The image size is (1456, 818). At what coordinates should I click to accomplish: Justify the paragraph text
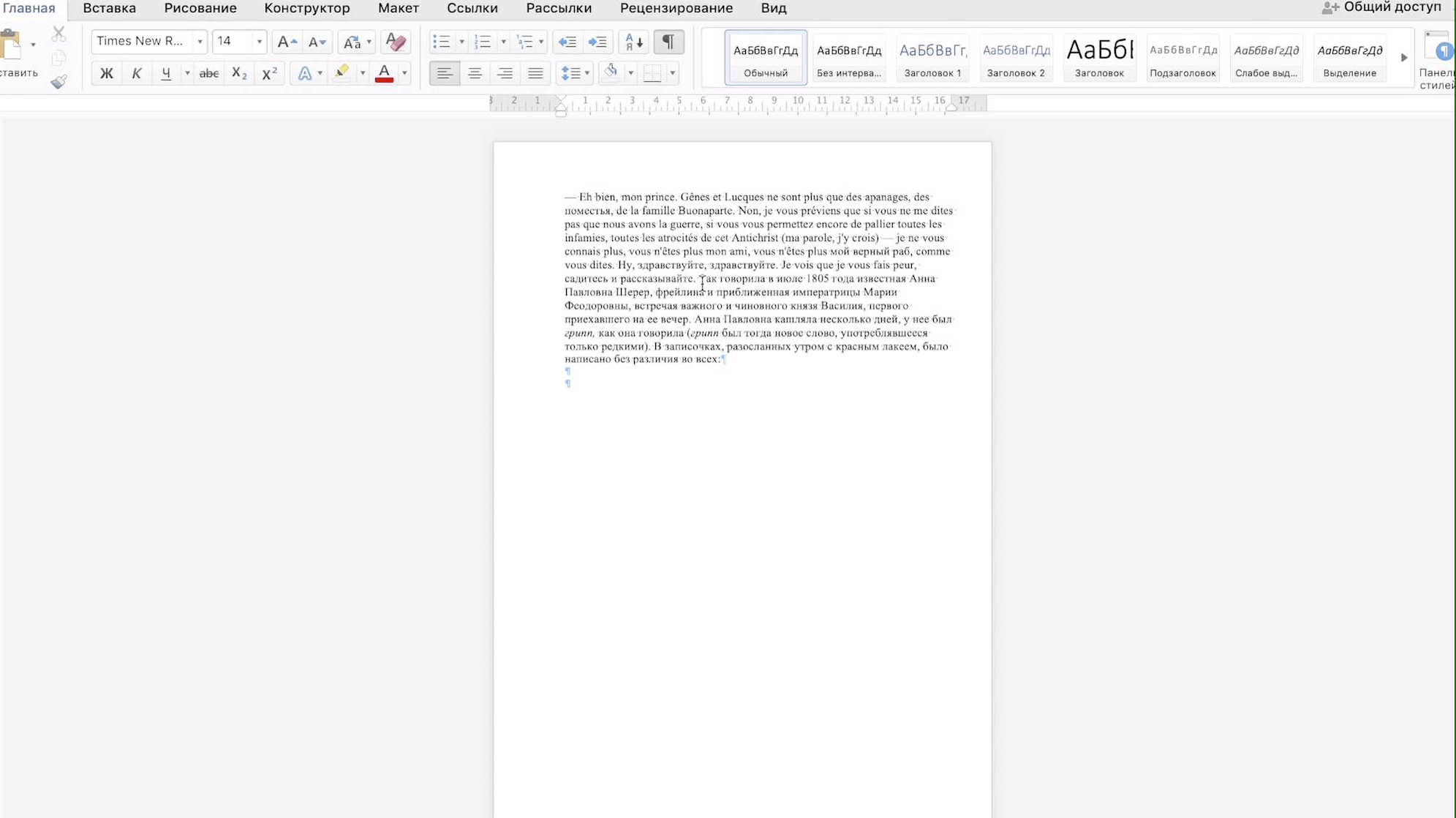coord(535,73)
